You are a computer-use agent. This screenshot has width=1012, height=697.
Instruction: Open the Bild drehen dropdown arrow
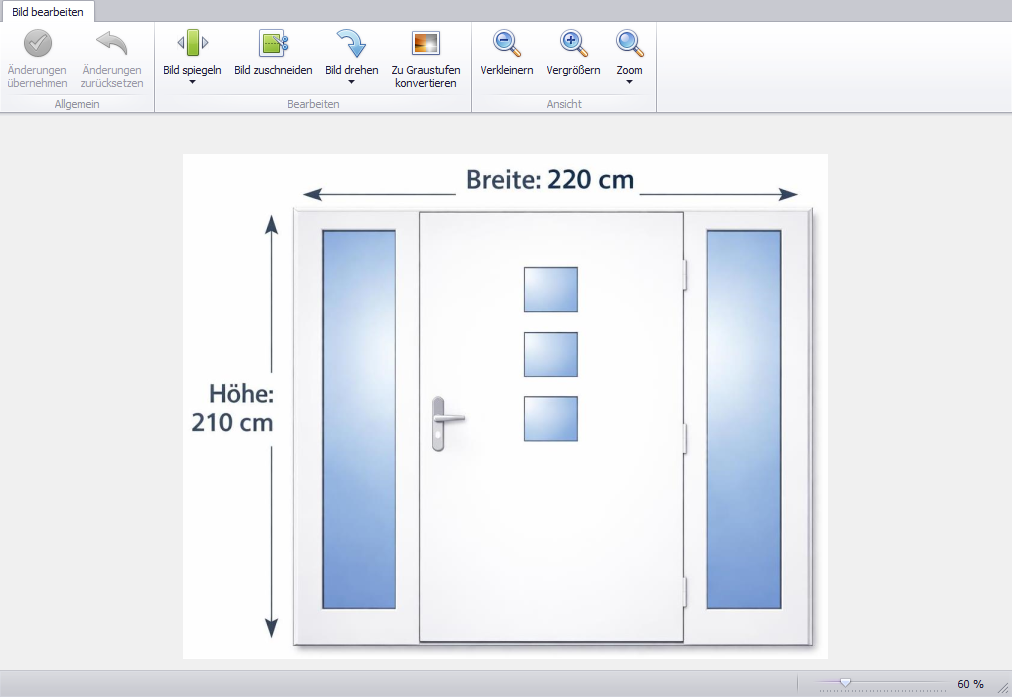[351, 83]
